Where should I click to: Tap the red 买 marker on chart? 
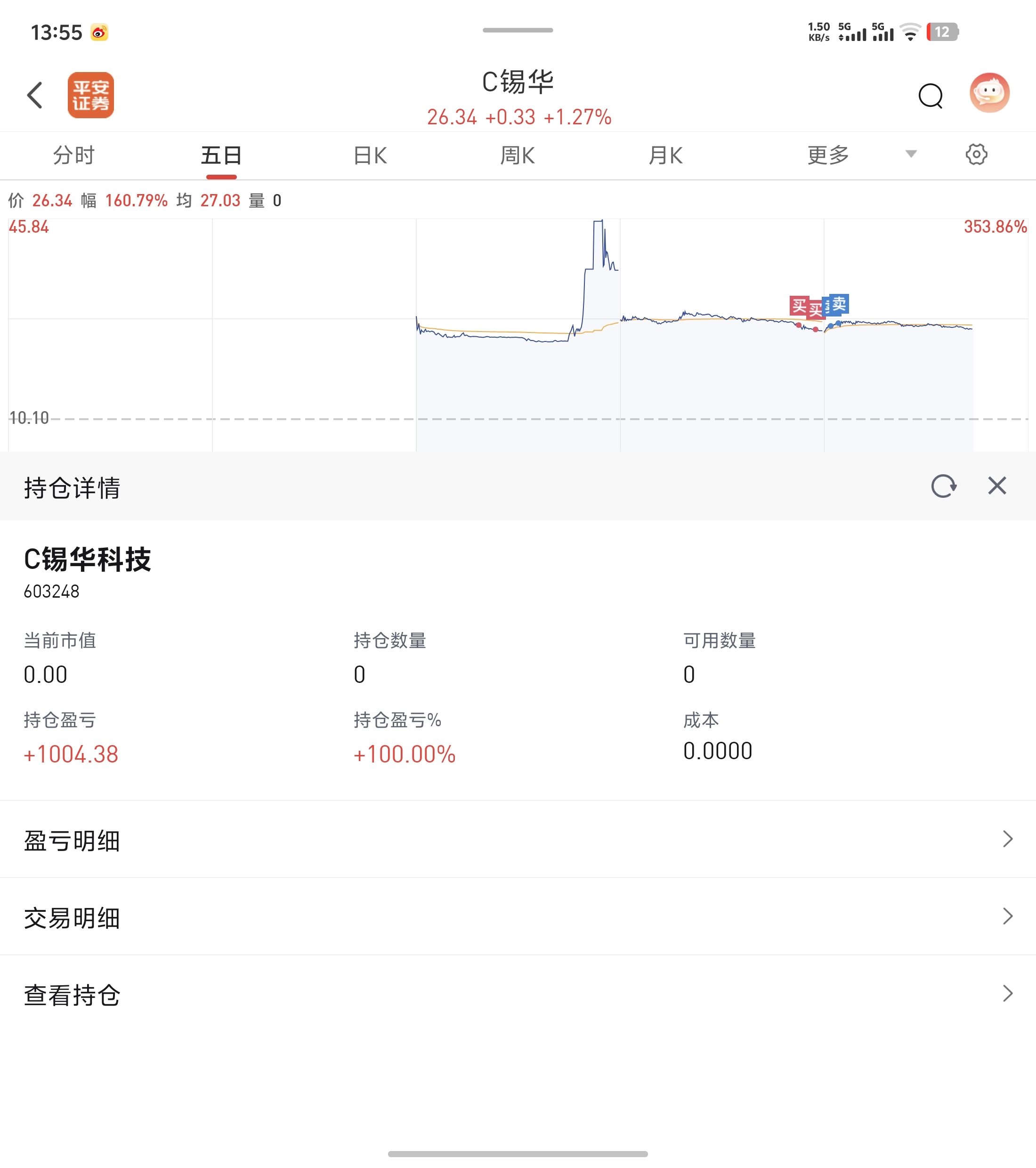pyautogui.click(x=800, y=306)
